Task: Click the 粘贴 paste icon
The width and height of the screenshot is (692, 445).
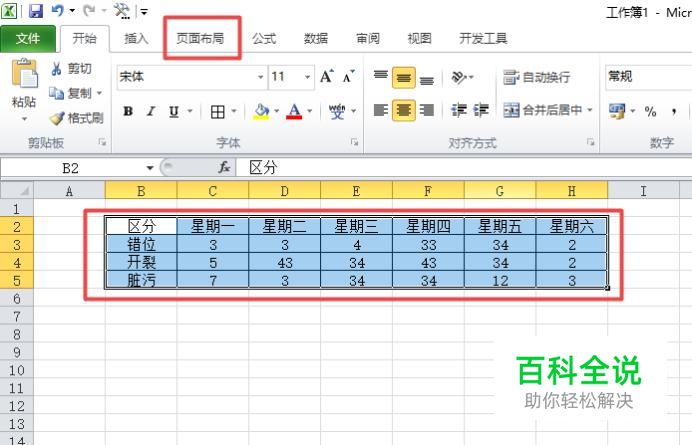Action: 25,73
